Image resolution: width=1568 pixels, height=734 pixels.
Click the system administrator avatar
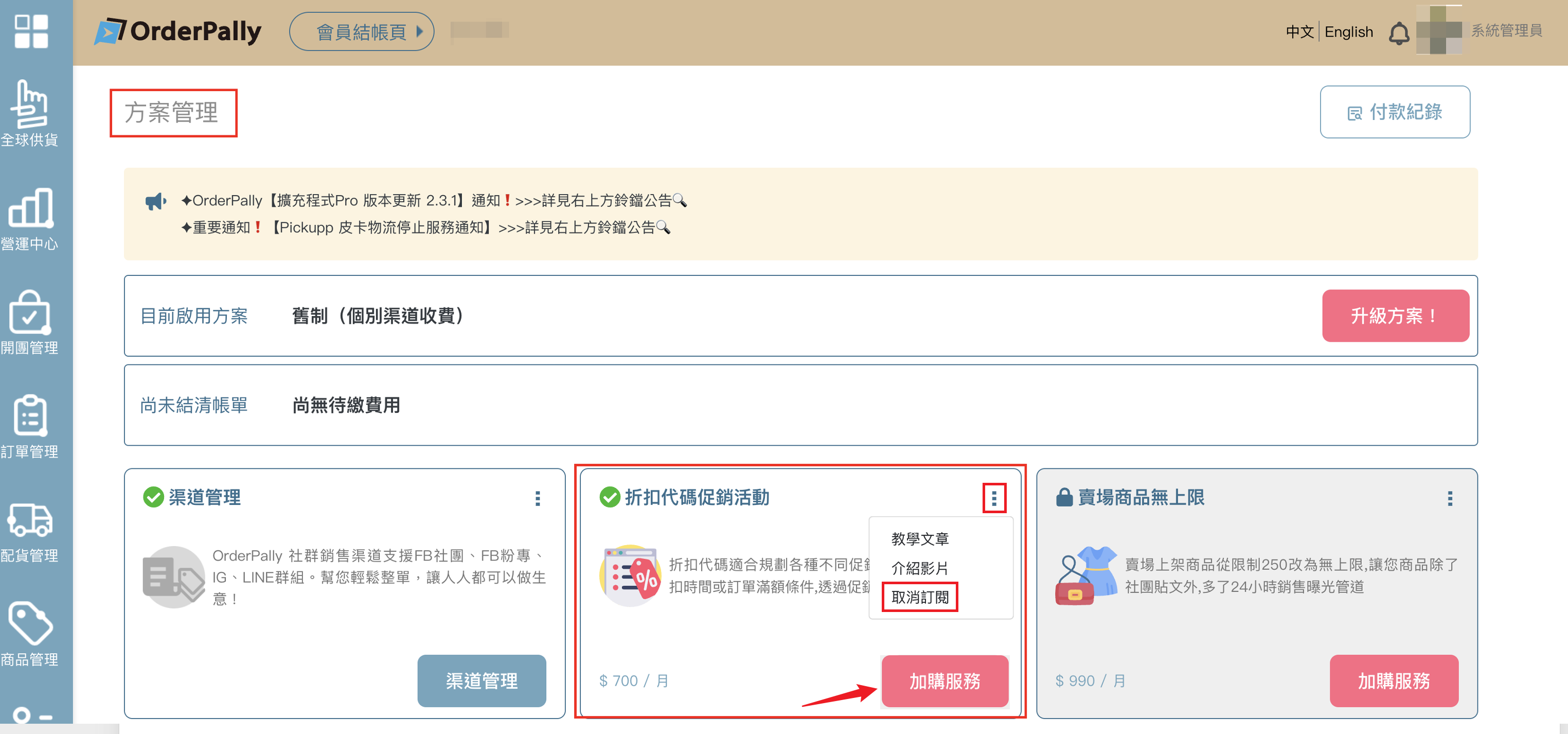point(1439,30)
